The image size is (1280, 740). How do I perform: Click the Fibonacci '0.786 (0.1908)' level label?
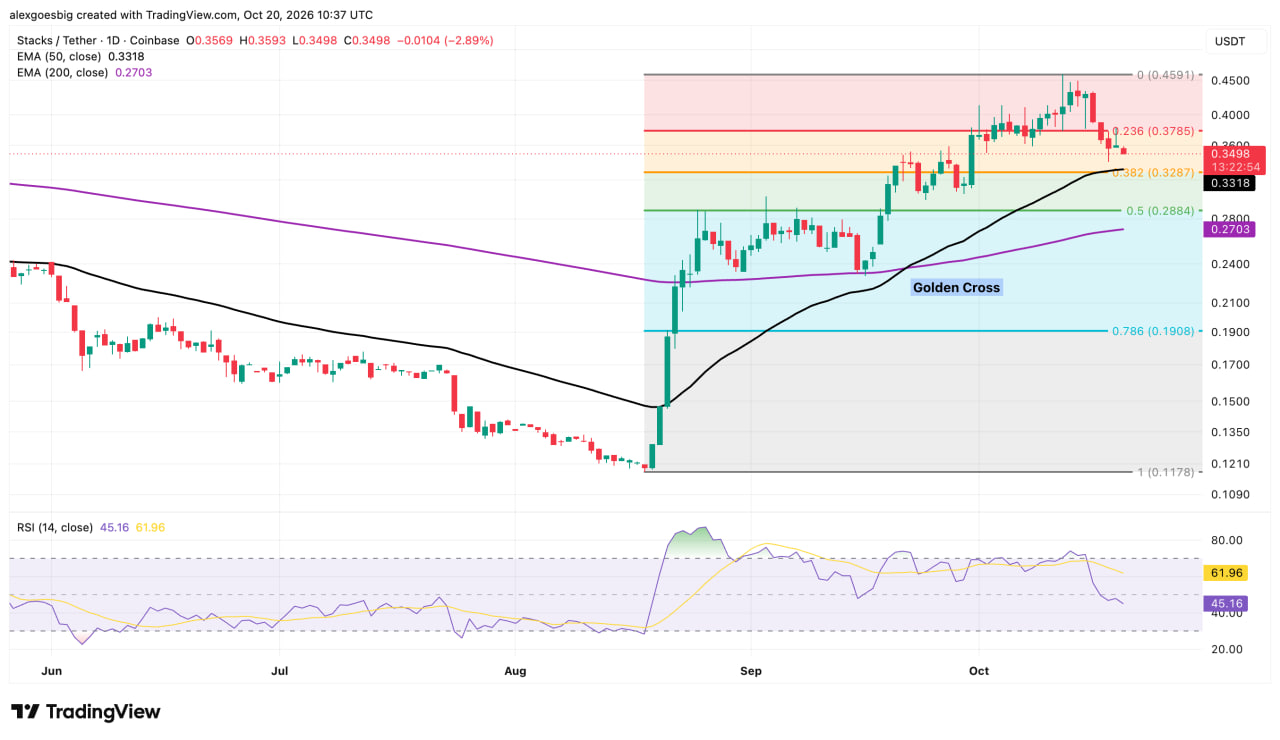click(1153, 330)
